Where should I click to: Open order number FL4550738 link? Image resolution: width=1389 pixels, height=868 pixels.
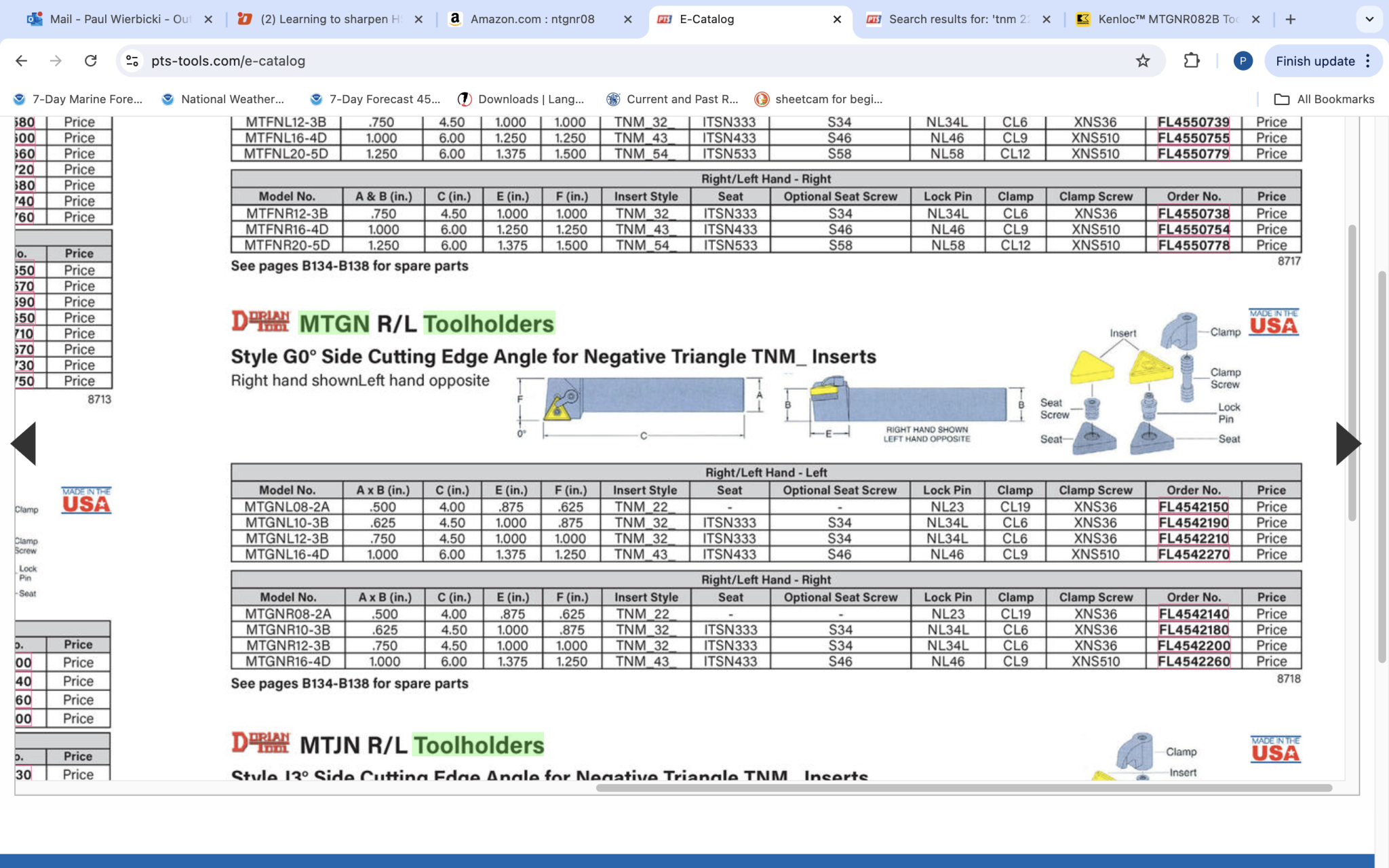pos(1193,214)
